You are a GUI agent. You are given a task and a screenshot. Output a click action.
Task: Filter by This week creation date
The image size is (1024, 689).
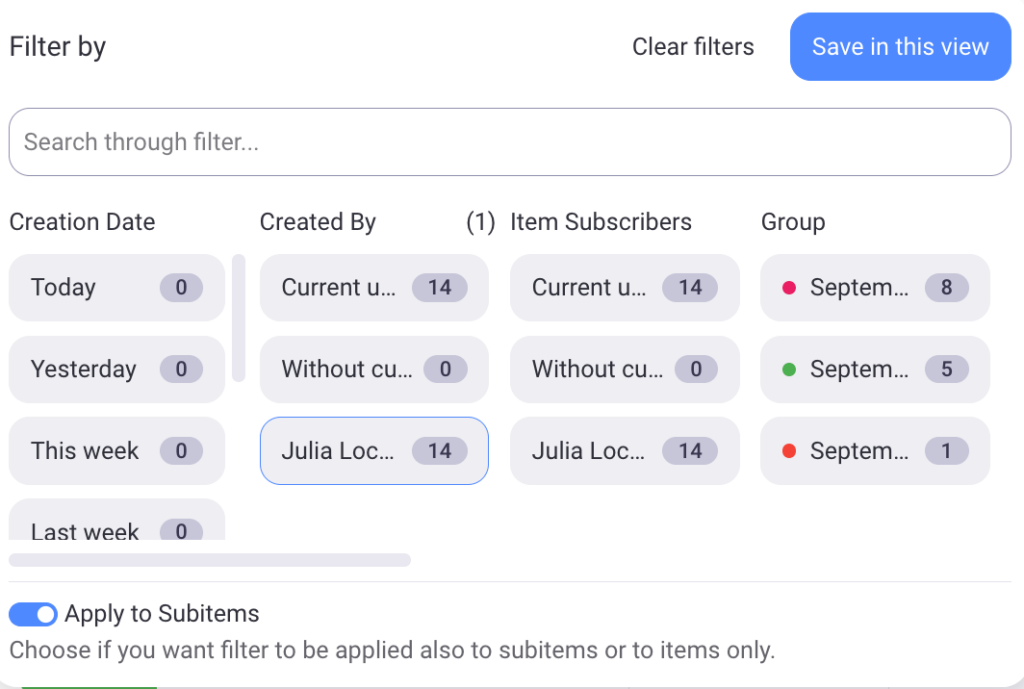pos(116,451)
